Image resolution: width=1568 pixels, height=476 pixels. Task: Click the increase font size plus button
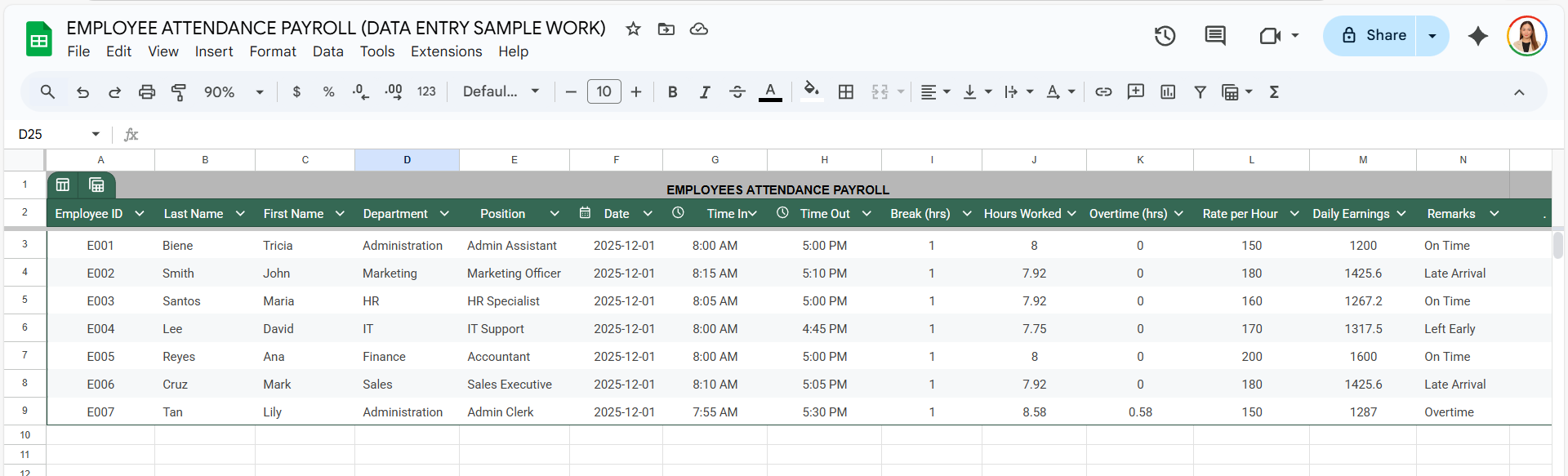[636, 92]
